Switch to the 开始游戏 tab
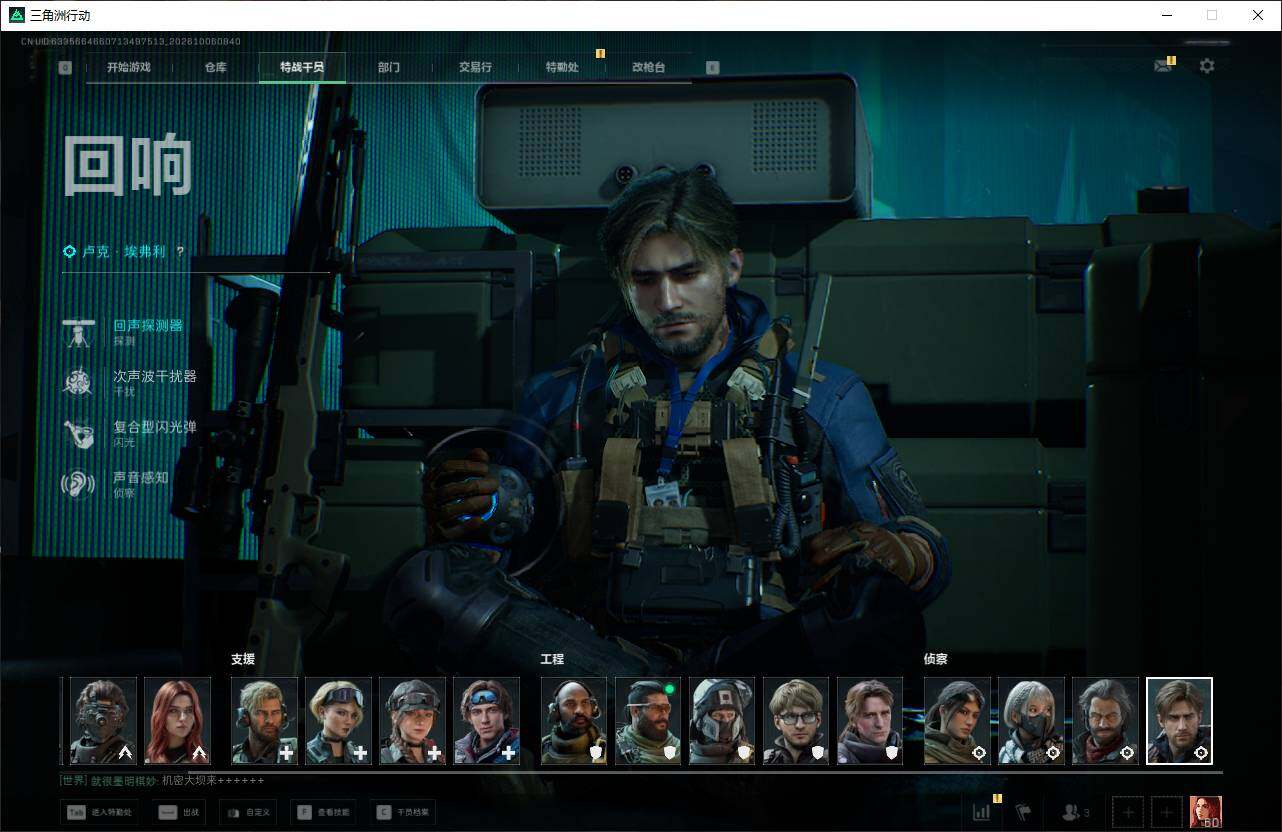 pos(129,67)
